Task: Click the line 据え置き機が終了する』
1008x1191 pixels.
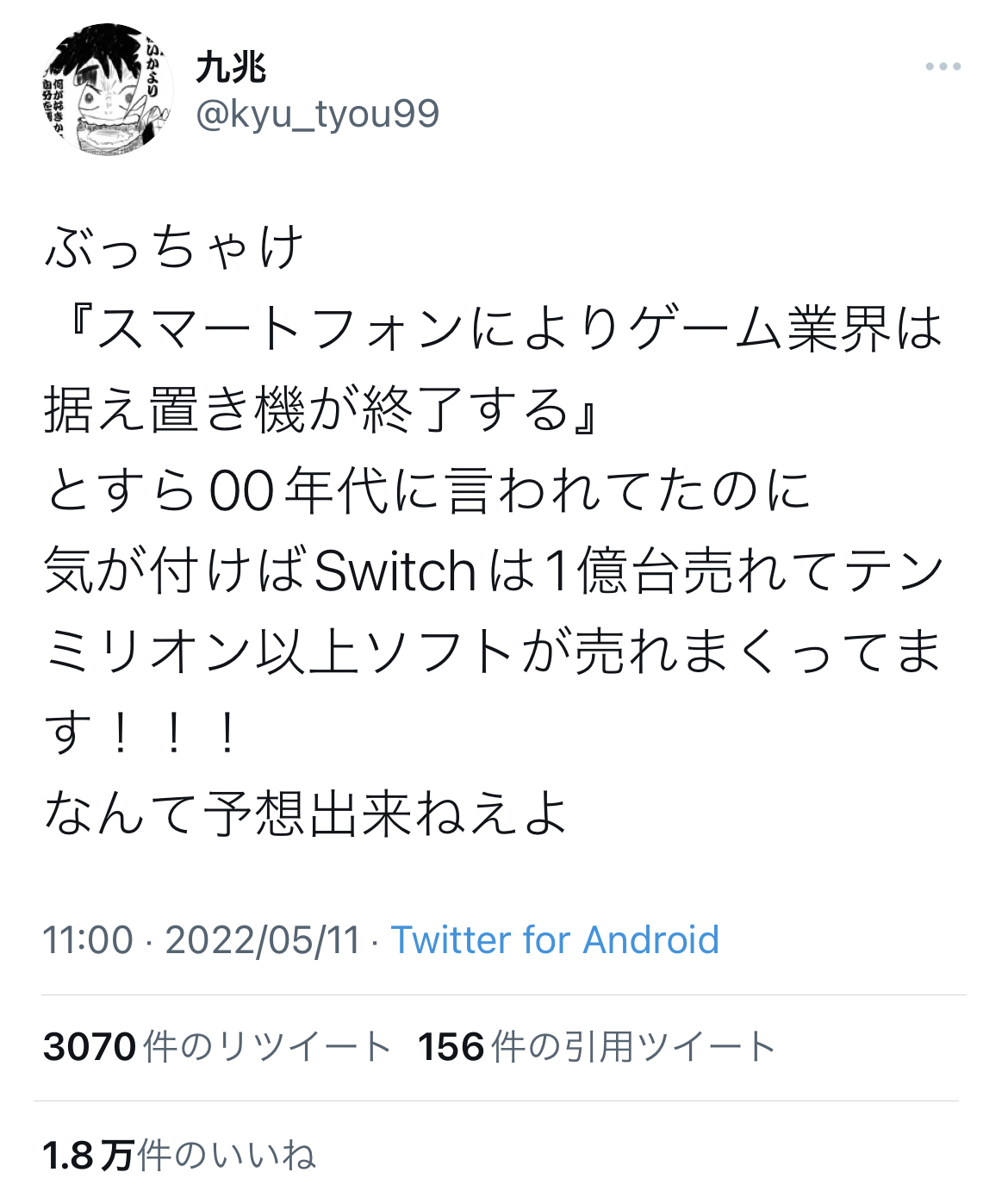Action: (x=320, y=409)
